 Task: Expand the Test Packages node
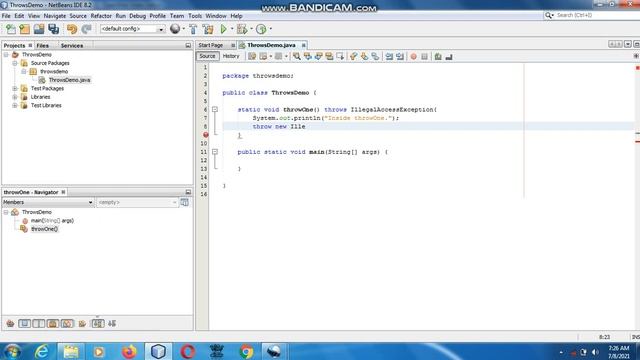click(15, 88)
